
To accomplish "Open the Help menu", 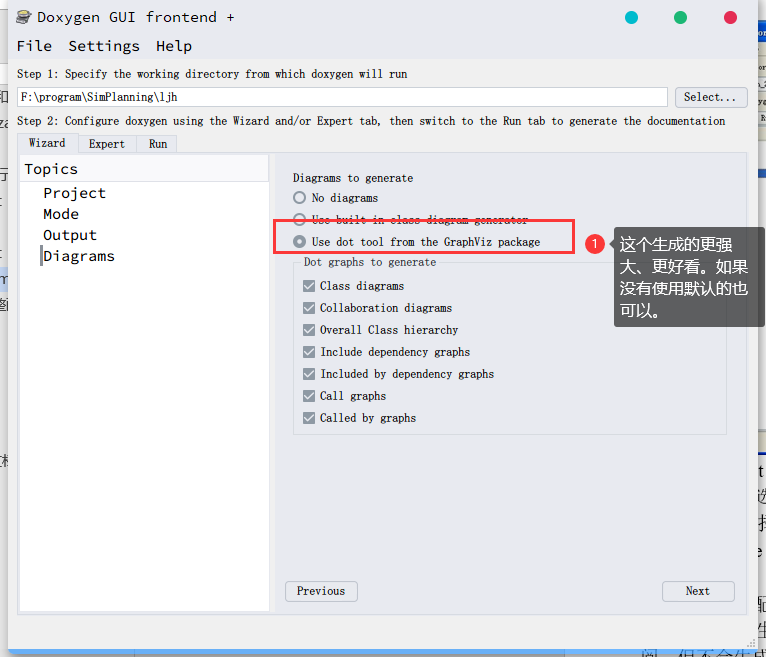I will (174, 46).
